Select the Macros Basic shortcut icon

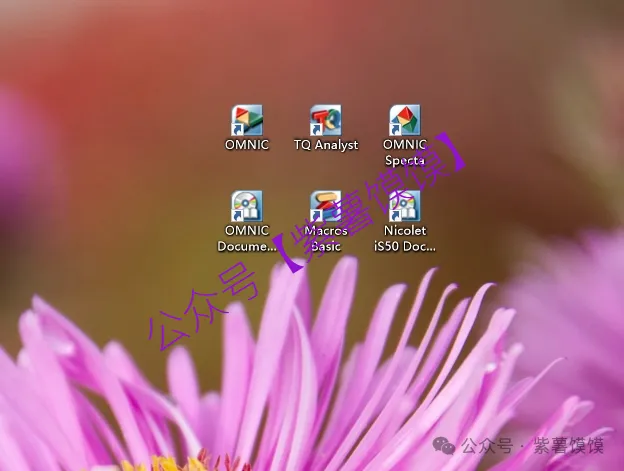(325, 206)
